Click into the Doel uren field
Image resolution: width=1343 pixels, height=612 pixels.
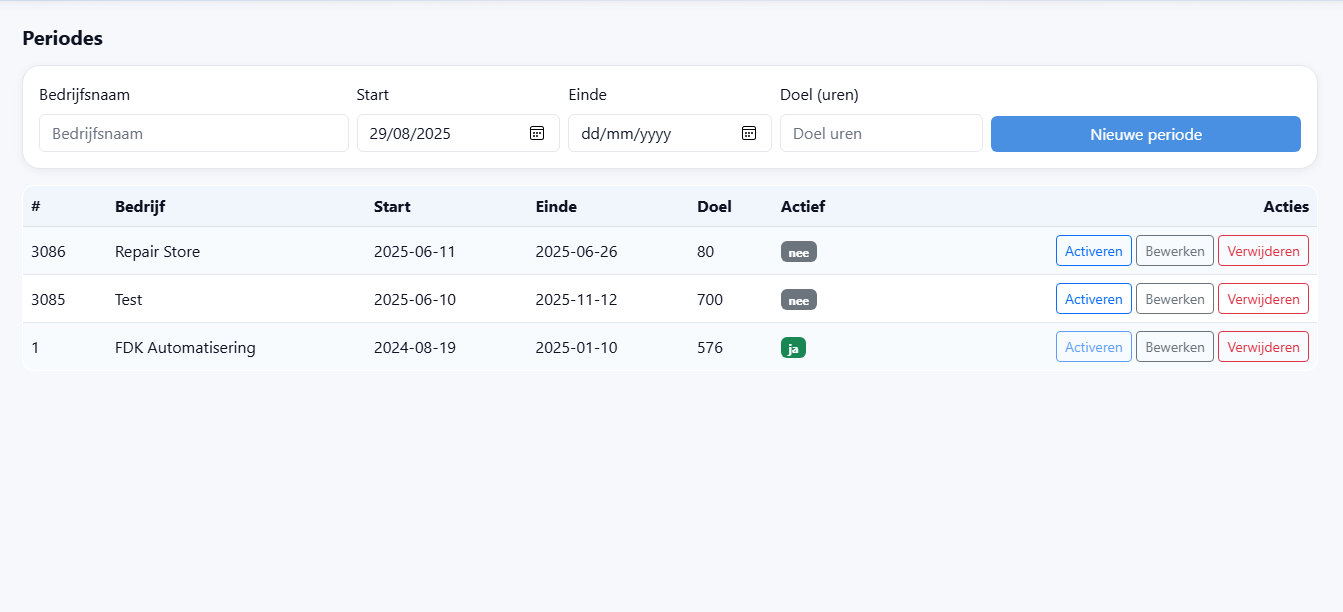coord(880,133)
